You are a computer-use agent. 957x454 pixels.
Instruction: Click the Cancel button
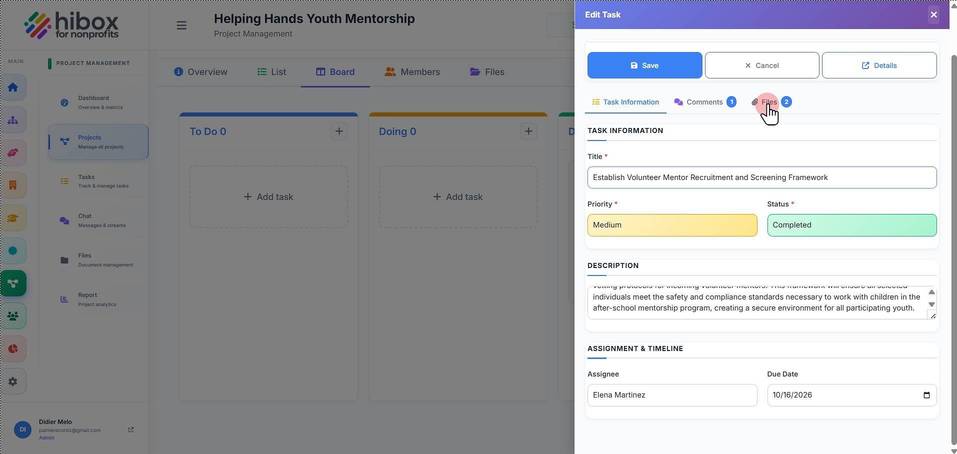(762, 65)
